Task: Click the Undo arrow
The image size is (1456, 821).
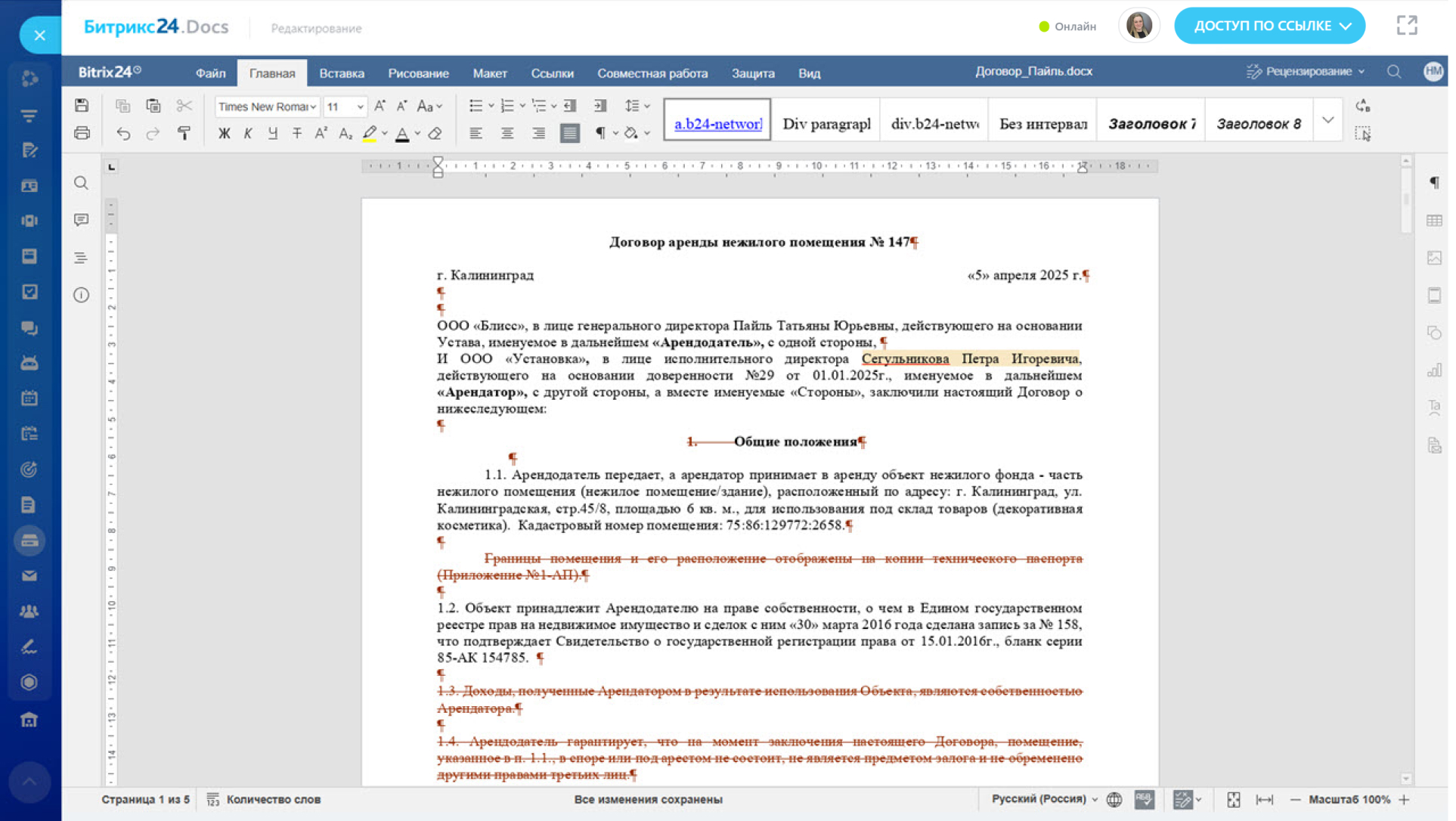Action: click(x=123, y=134)
